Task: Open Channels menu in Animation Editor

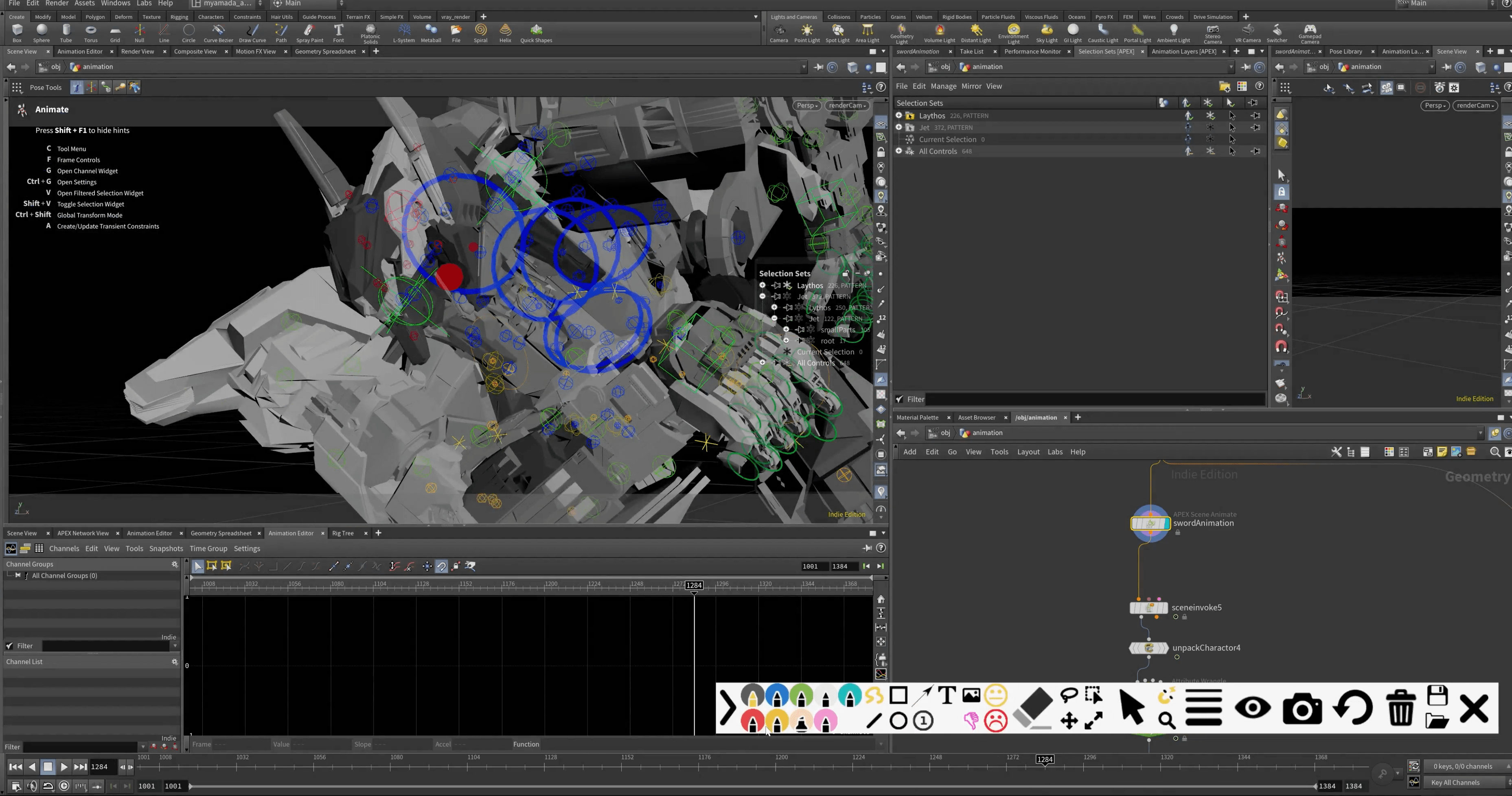Action: (64, 549)
